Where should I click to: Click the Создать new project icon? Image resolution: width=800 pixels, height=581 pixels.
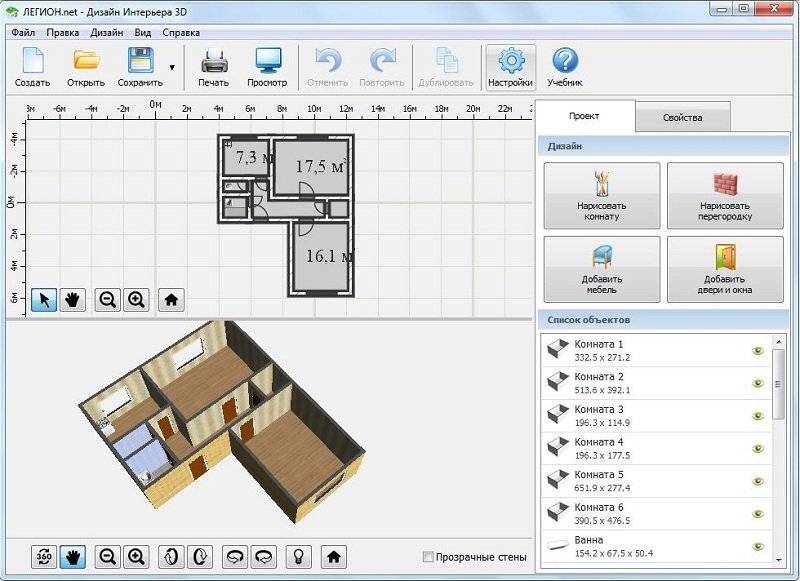click(33, 67)
